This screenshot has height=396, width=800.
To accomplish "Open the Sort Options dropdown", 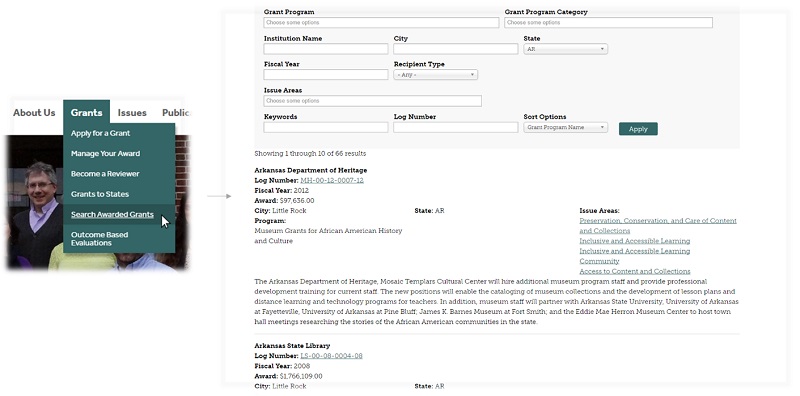I will coord(565,127).
